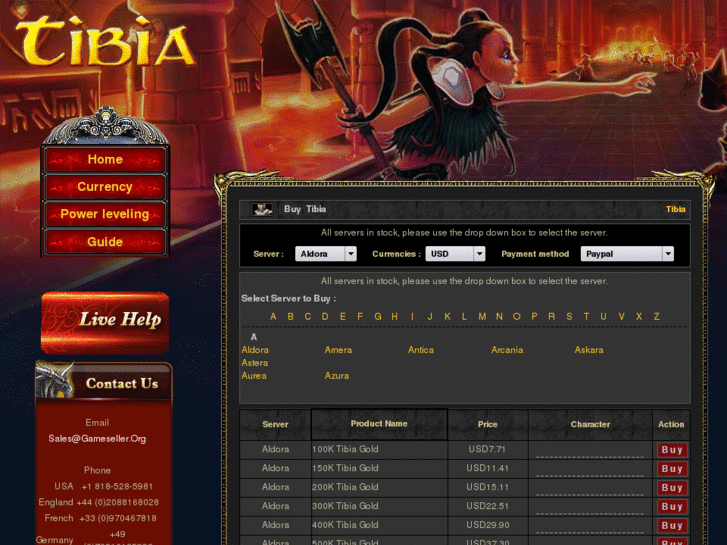The width and height of the screenshot is (727, 545).
Task: Jump to servers starting with R
Action: [x=551, y=316]
